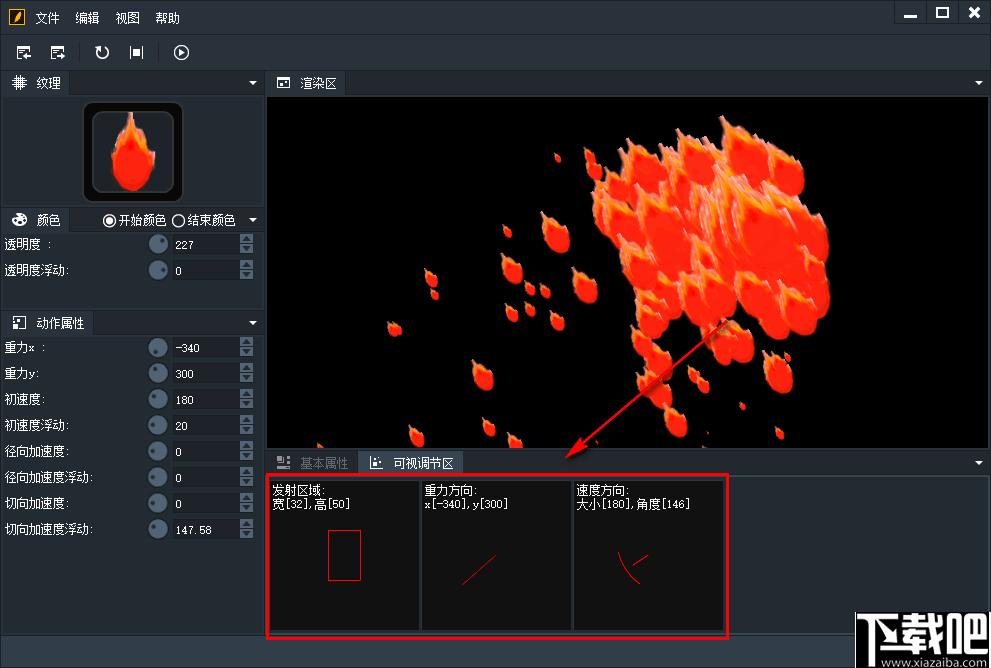Viewport: 991px width, 668px height.
Task: Click the 初速度浮动 value field showing 20
Action: 206,425
